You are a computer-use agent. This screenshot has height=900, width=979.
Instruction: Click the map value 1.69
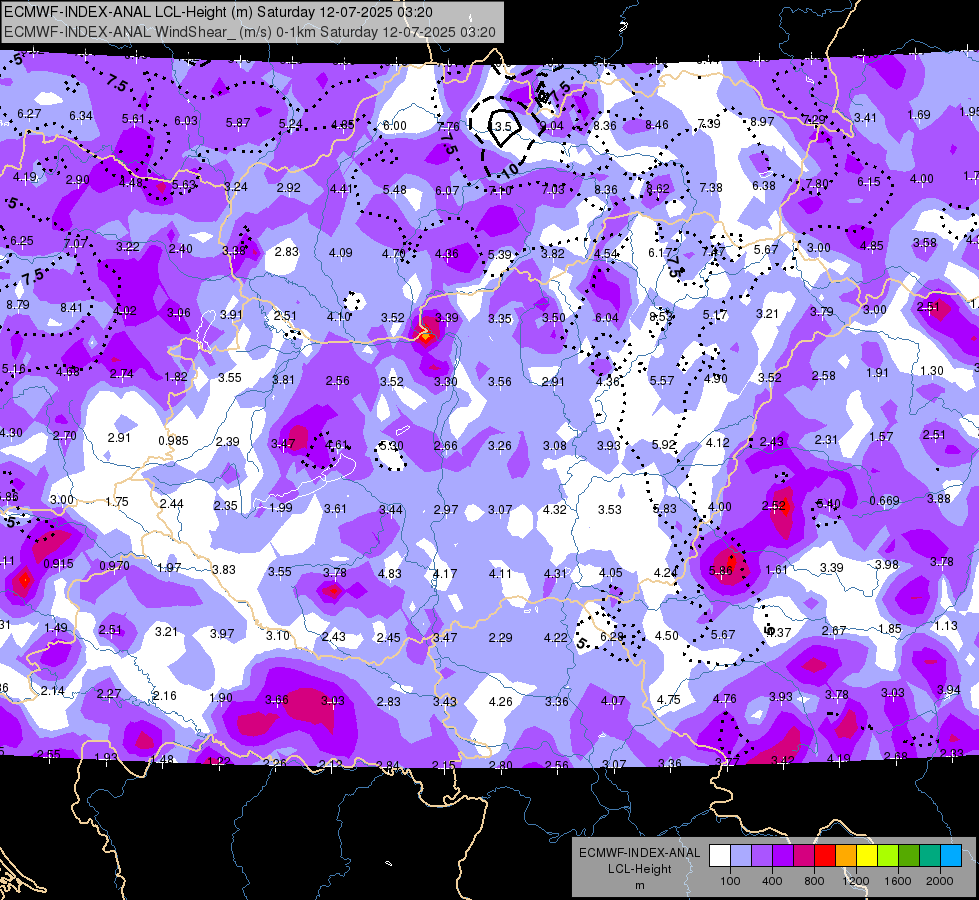(918, 114)
